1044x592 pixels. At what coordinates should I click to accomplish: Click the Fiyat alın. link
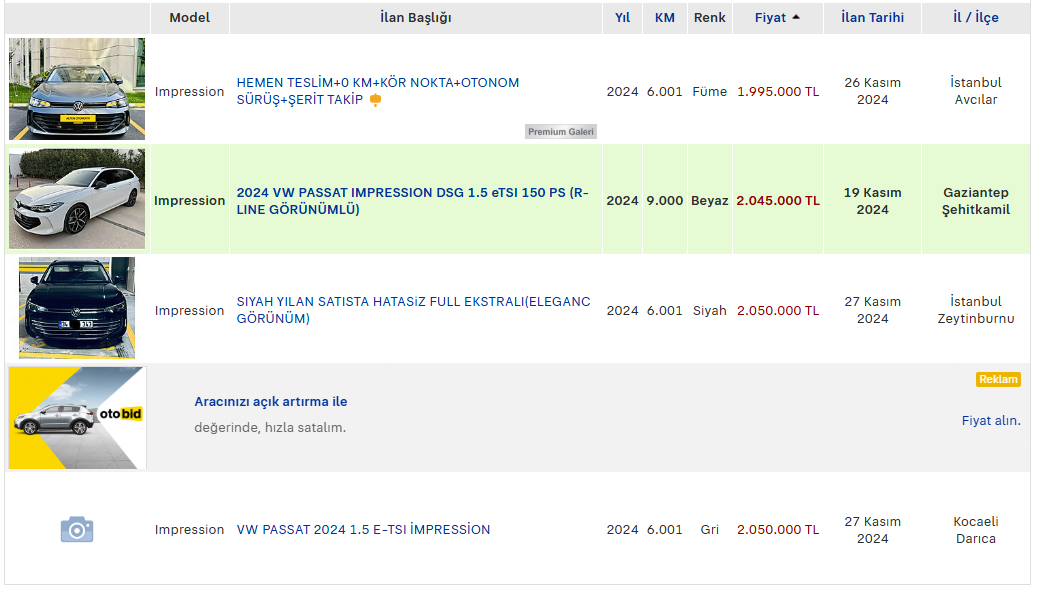(991, 421)
